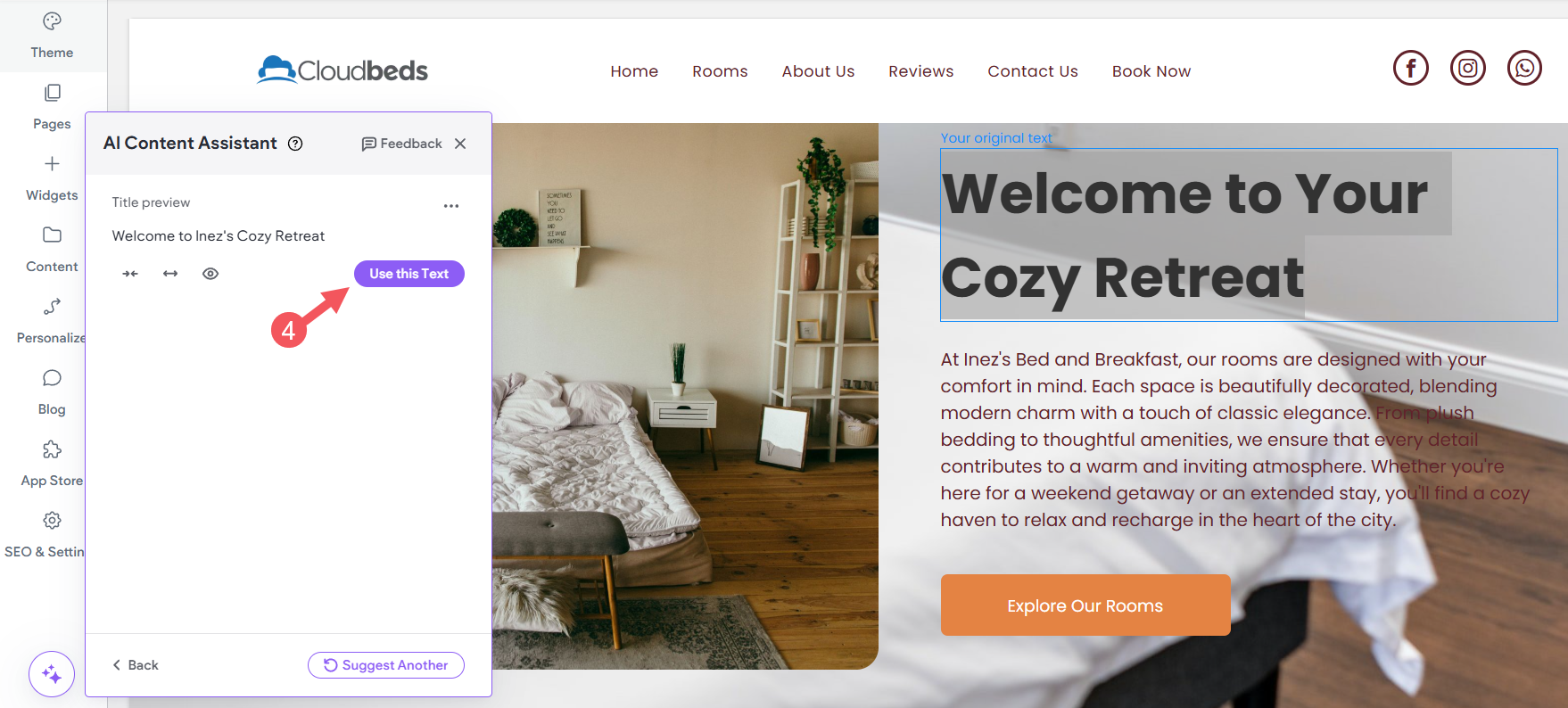
Task: Open the three-dot title preview menu
Action: pyautogui.click(x=451, y=206)
